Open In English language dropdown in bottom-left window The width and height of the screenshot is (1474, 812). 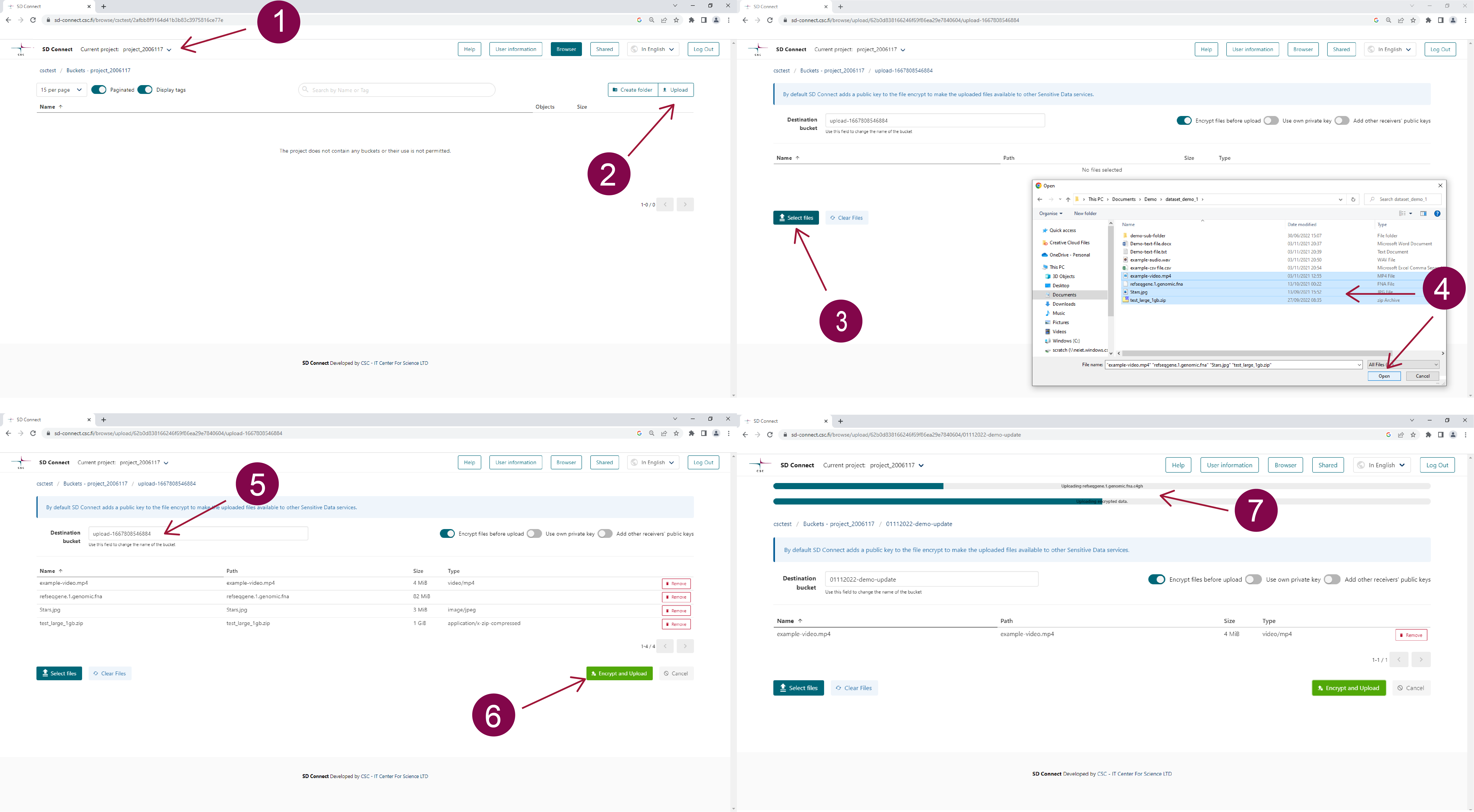click(653, 463)
